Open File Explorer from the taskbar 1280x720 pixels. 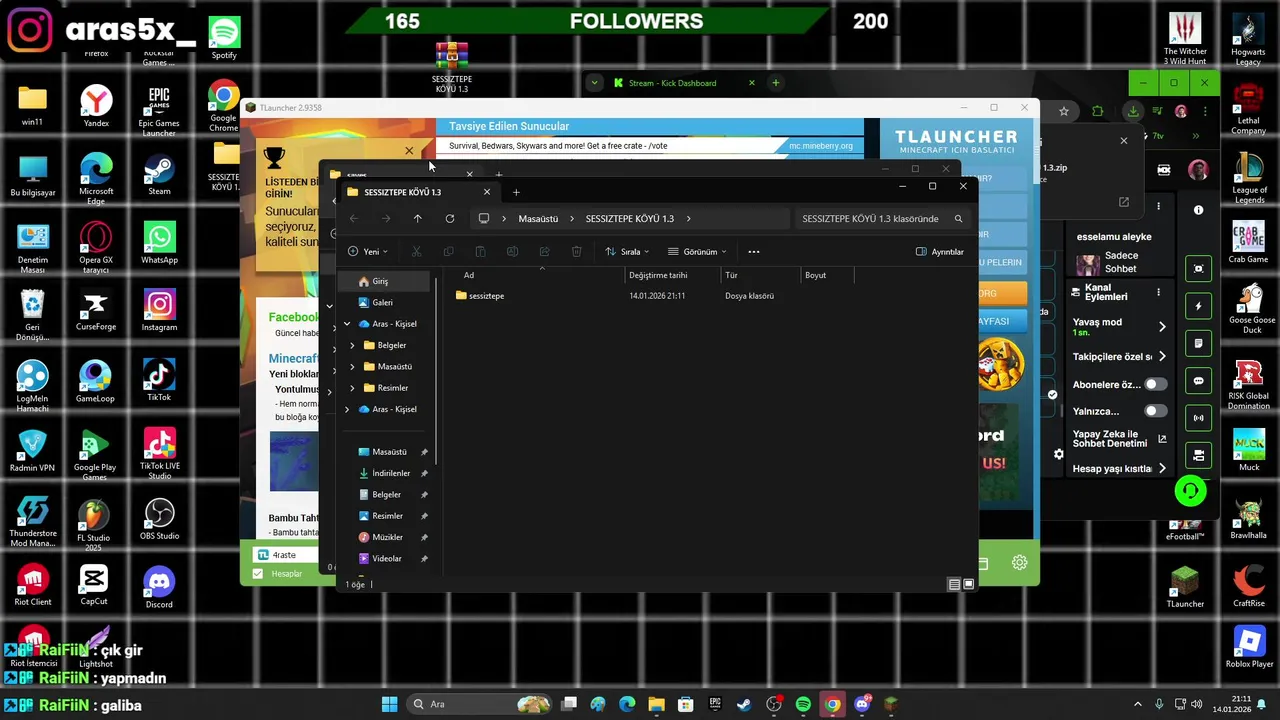(656, 704)
